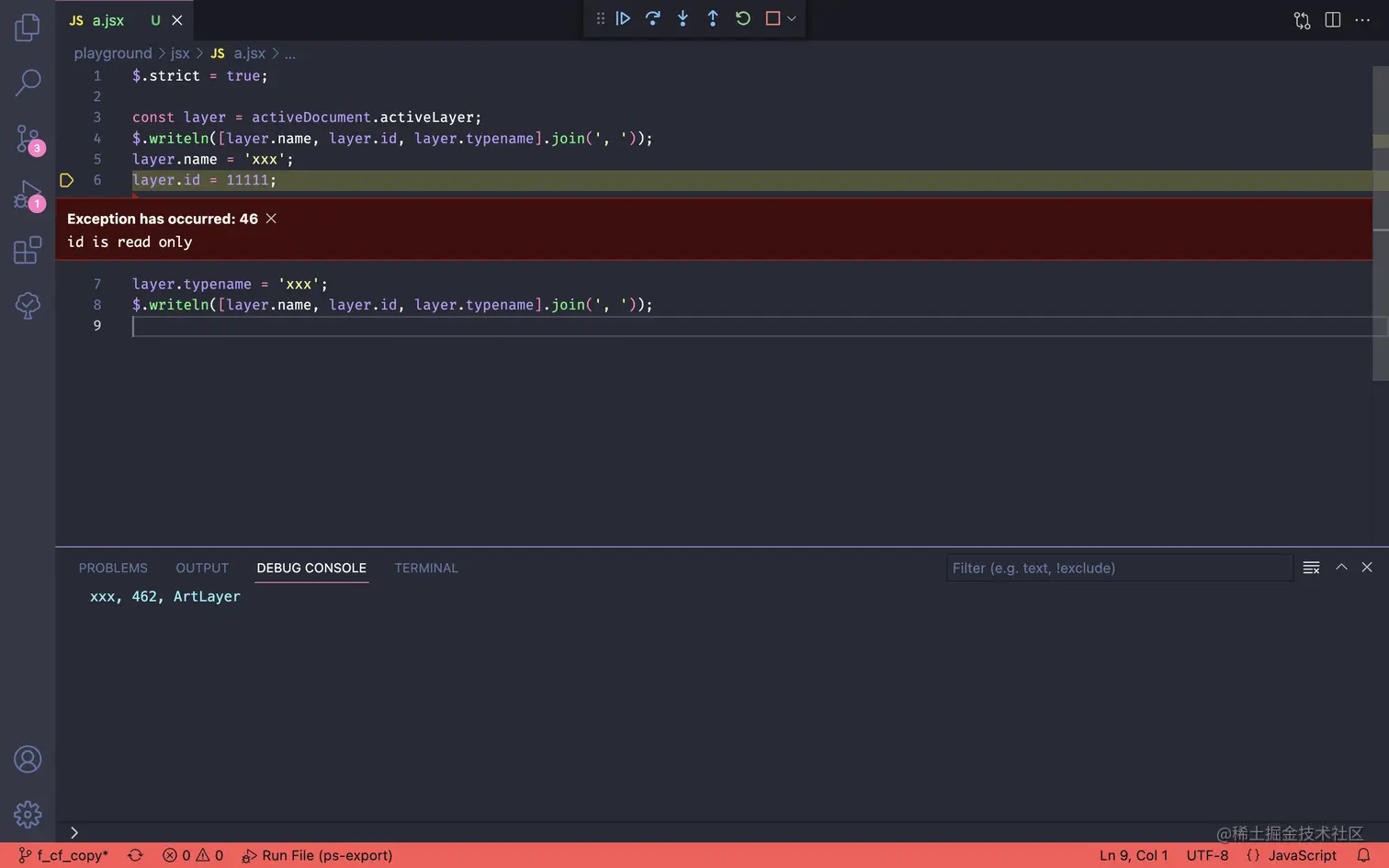
Task: Click the Continue debugging icon
Action: [x=623, y=18]
